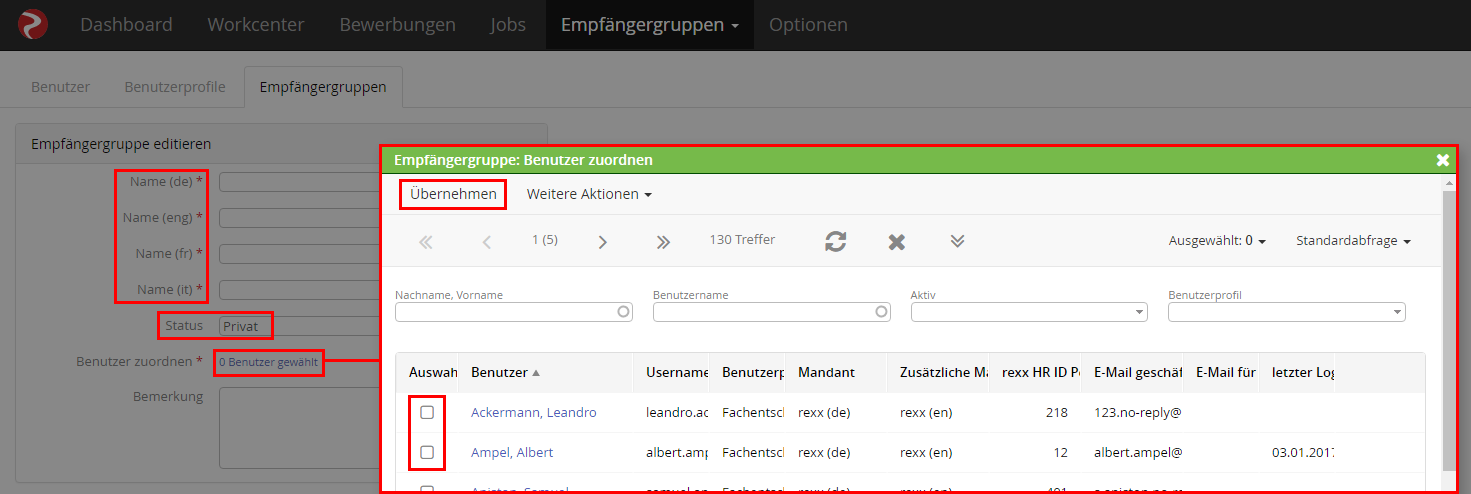Click HR ID cell 218
Image resolution: width=1471 pixels, height=494 pixels.
tap(1056, 412)
